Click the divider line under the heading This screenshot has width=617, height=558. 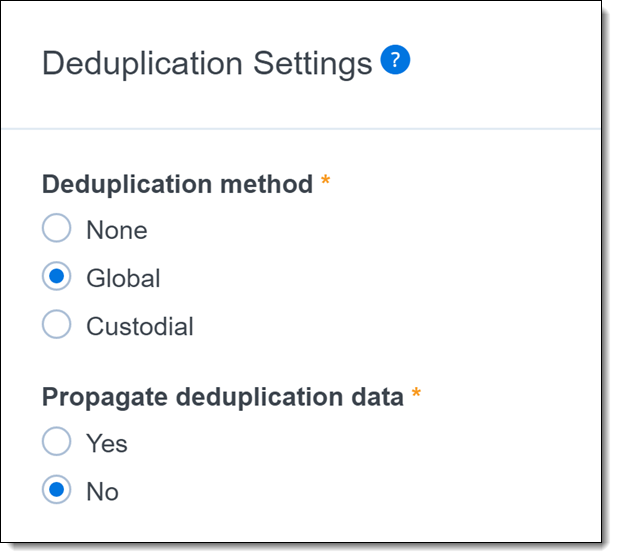pos(300,129)
